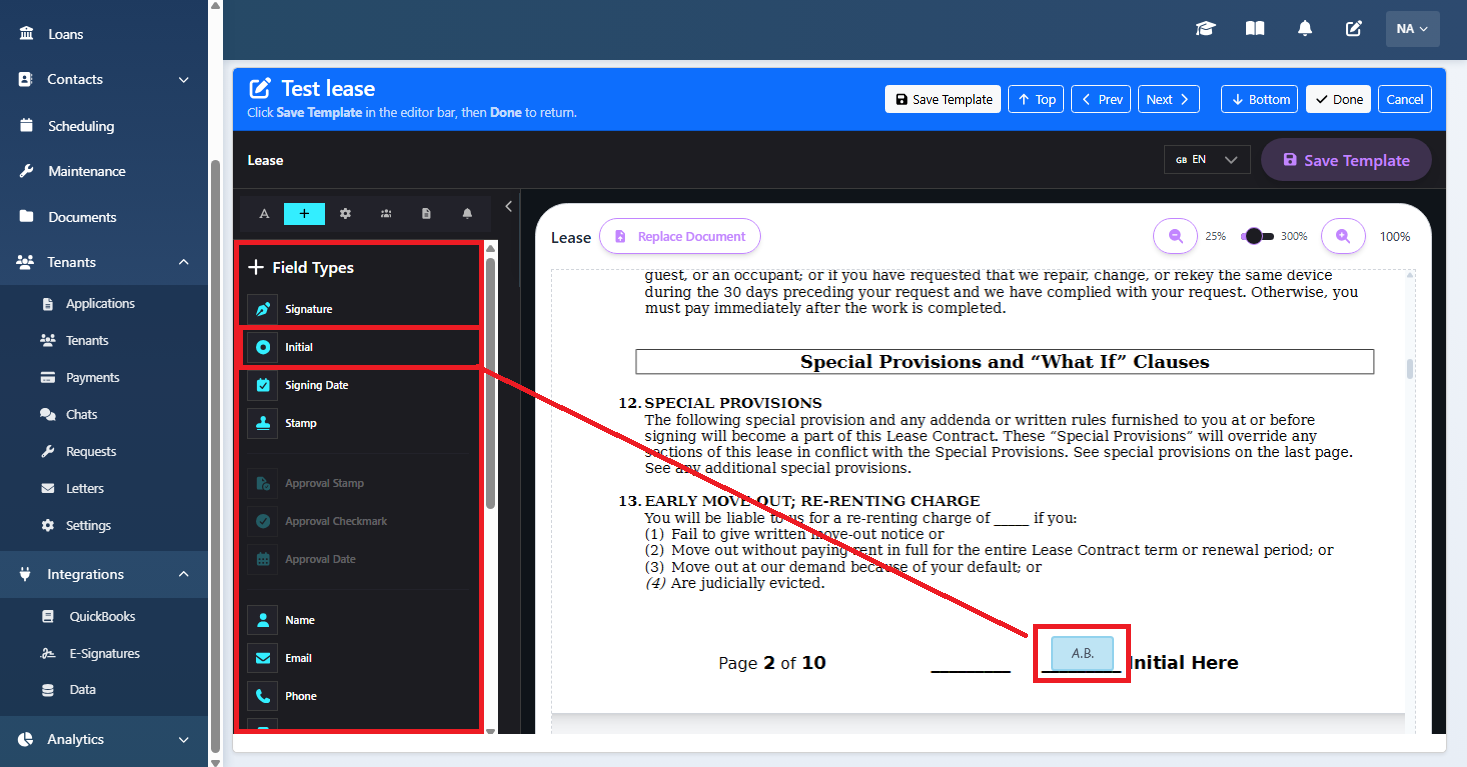Open the top bar notification bell
This screenshot has height=767, width=1467.
coord(1305,29)
